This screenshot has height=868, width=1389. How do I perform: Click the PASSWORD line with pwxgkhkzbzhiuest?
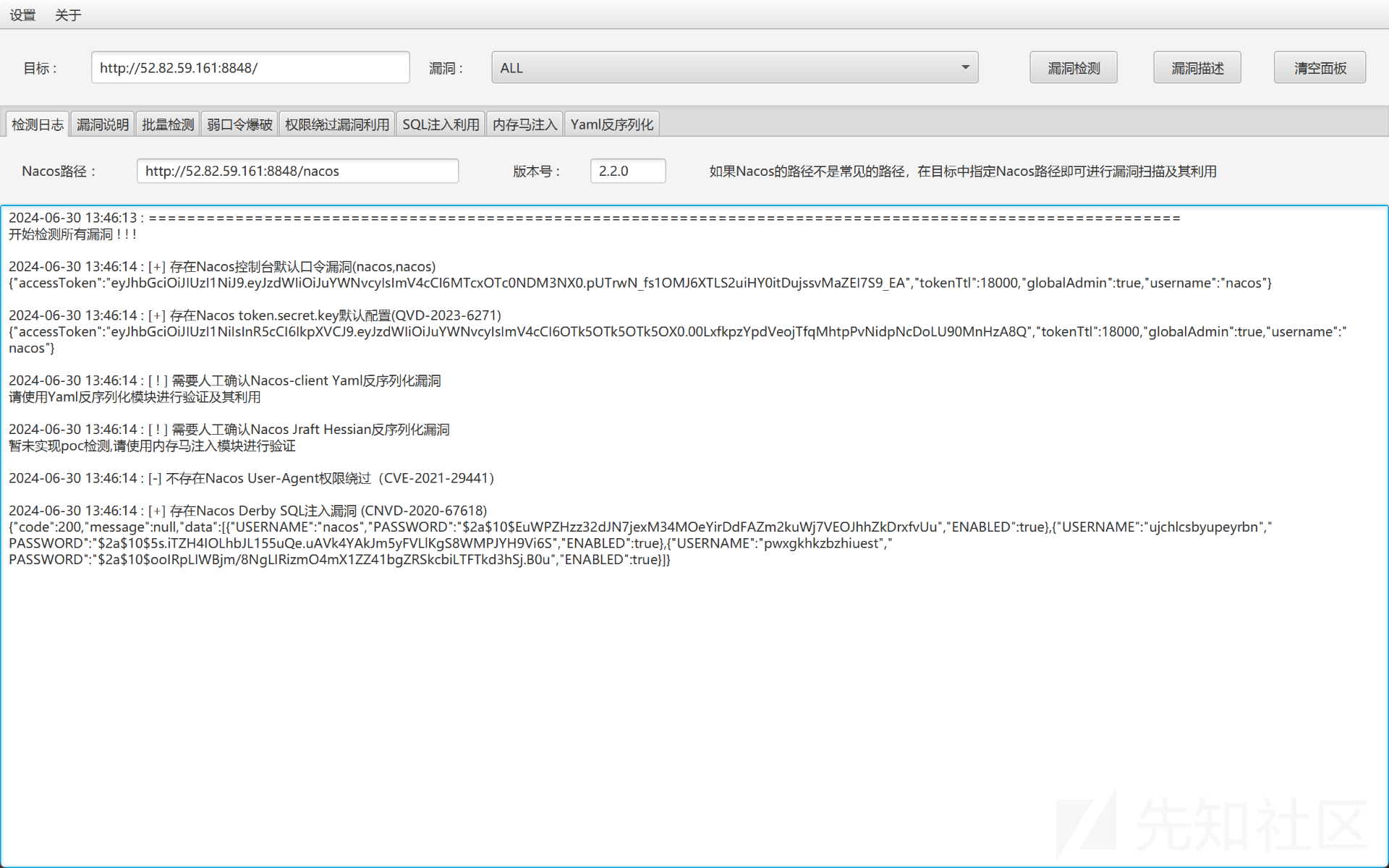pyautogui.click(x=451, y=543)
